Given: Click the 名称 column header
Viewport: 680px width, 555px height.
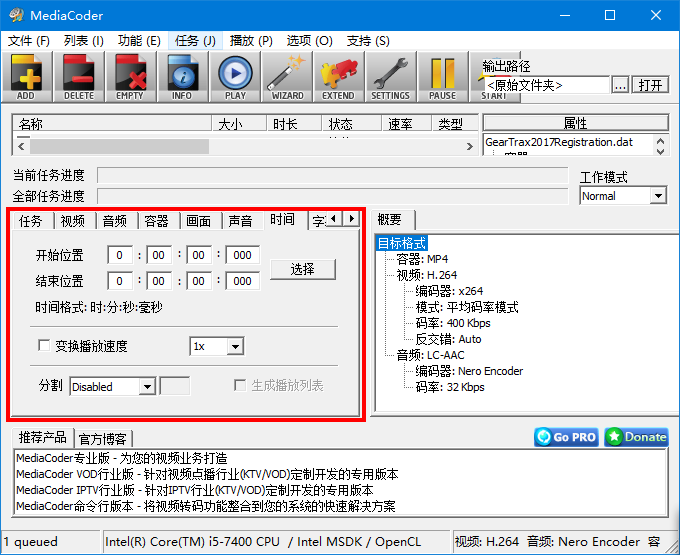Looking at the screenshot, I should click(x=112, y=124).
